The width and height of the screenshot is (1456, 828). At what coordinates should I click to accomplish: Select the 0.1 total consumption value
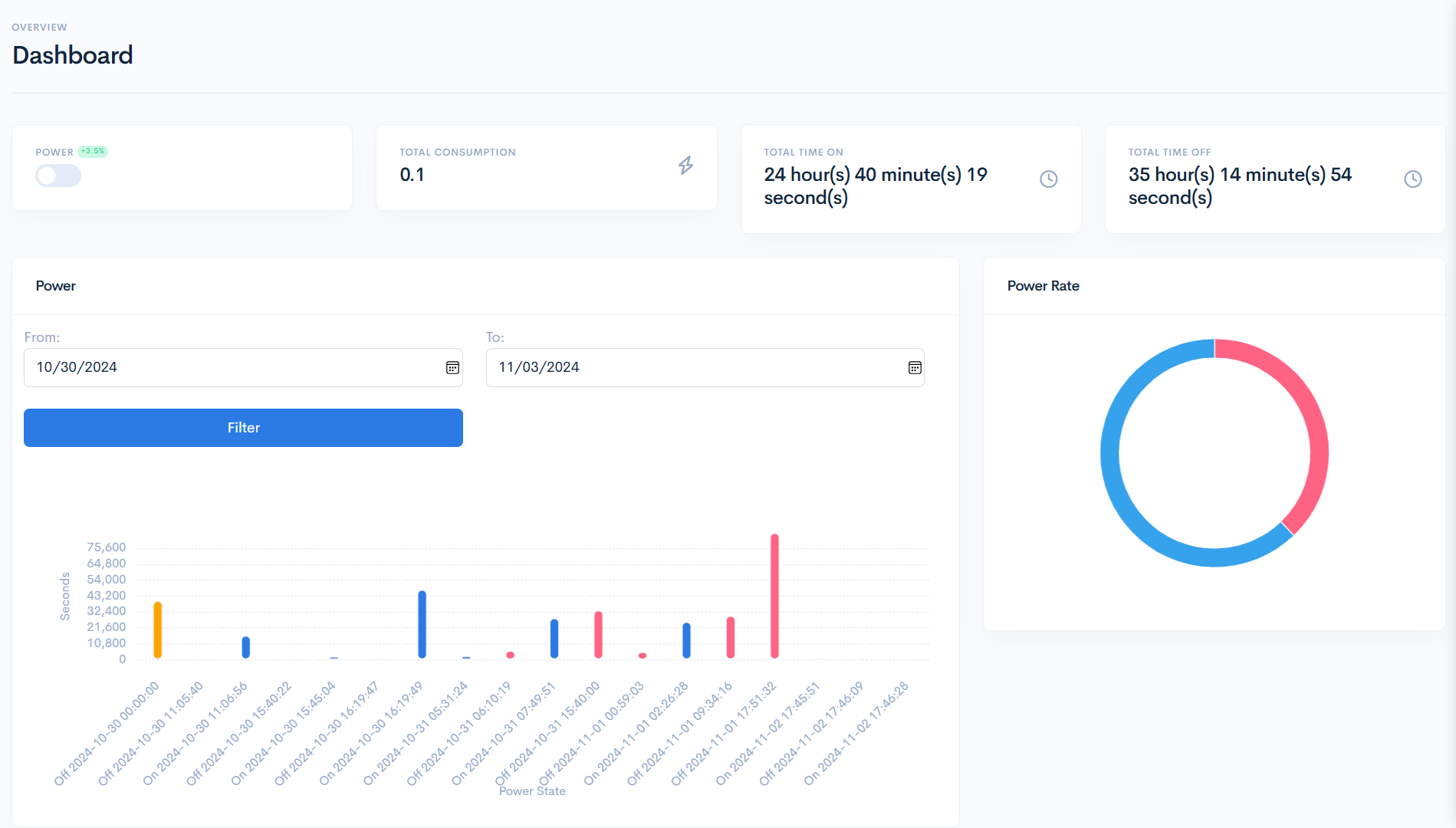coord(412,175)
